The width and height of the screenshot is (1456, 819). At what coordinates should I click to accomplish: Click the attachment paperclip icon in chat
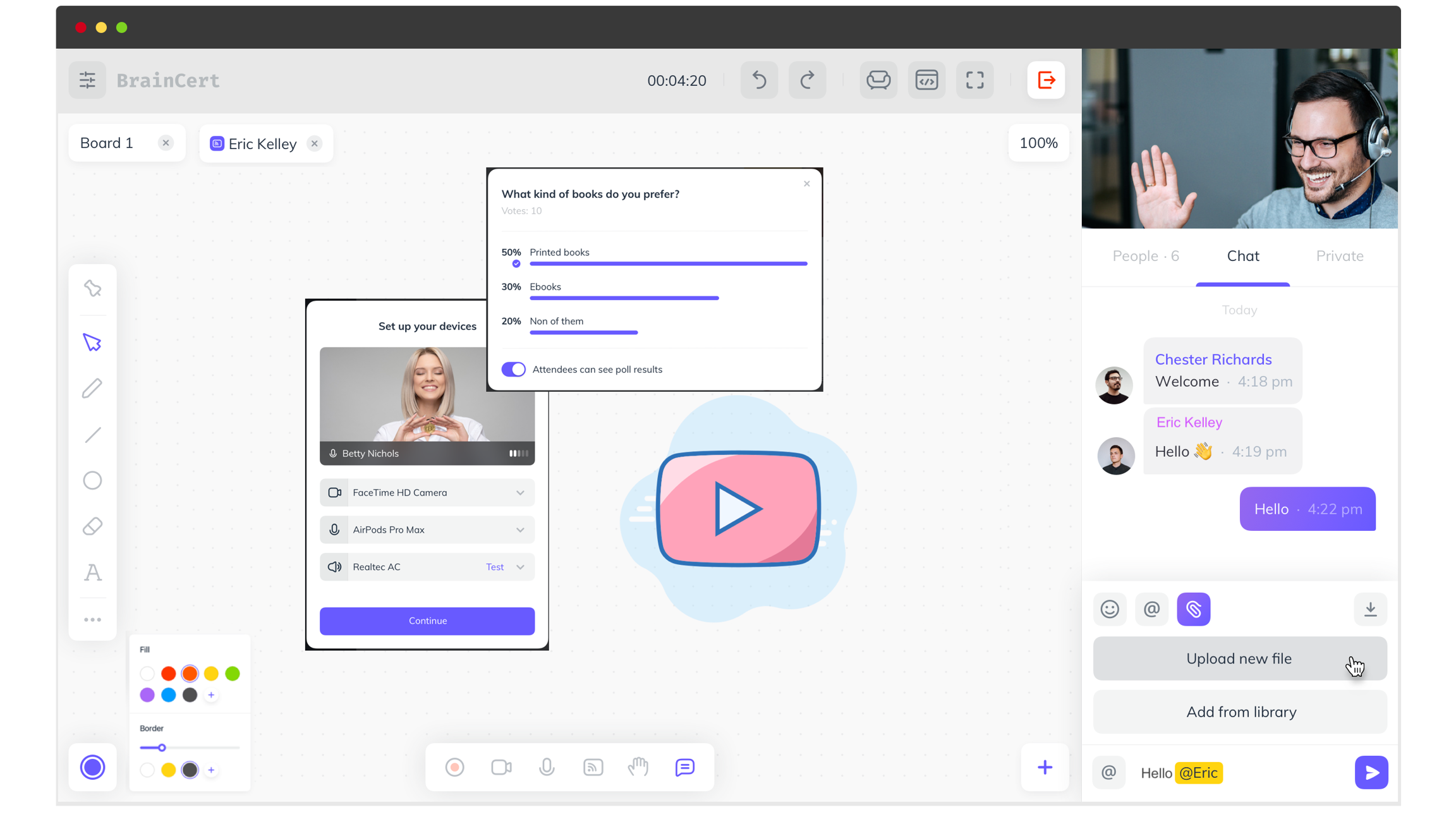pyautogui.click(x=1193, y=609)
